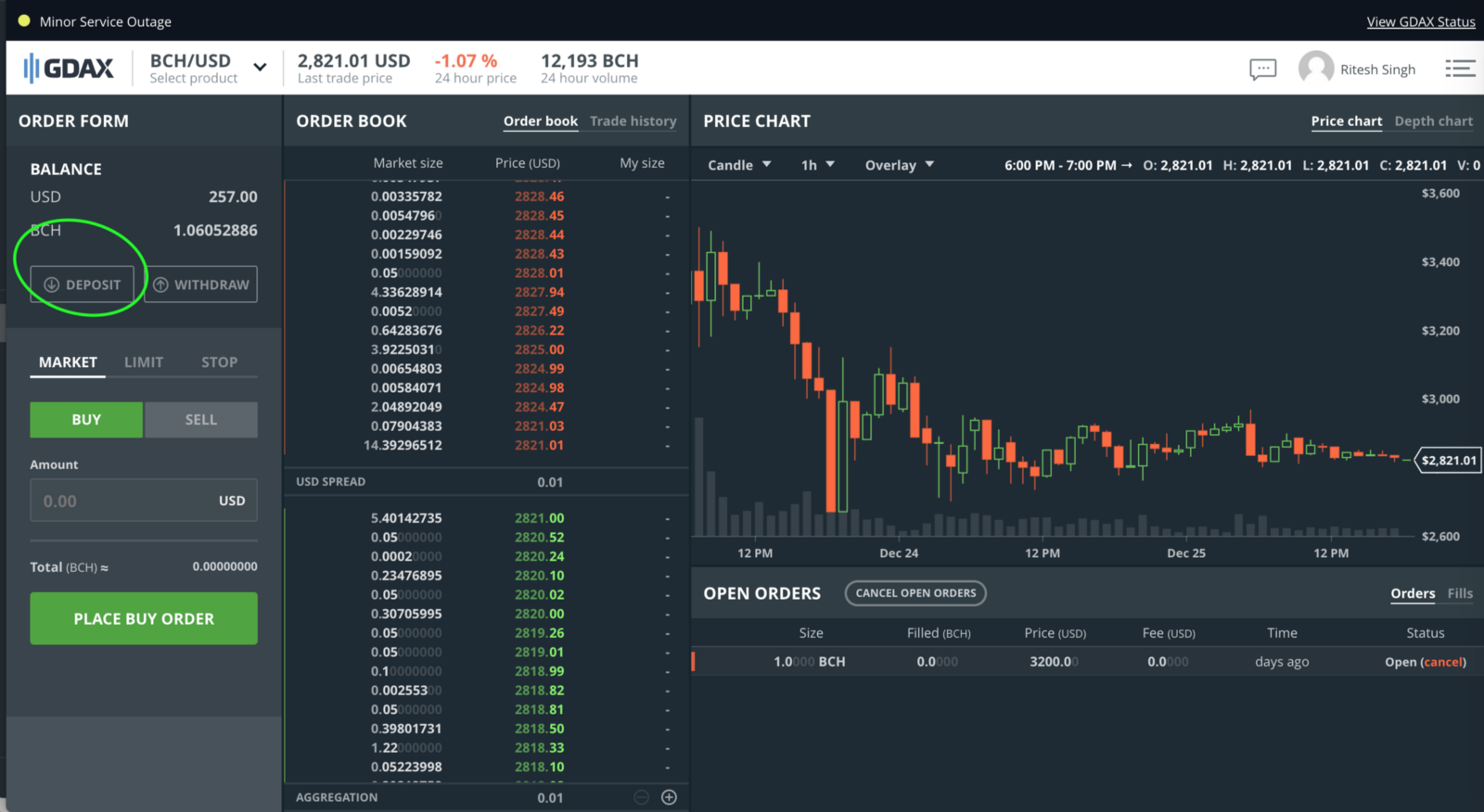Switch to the LIMIT order tab
Viewport: 1484px width, 812px height.
(x=144, y=362)
